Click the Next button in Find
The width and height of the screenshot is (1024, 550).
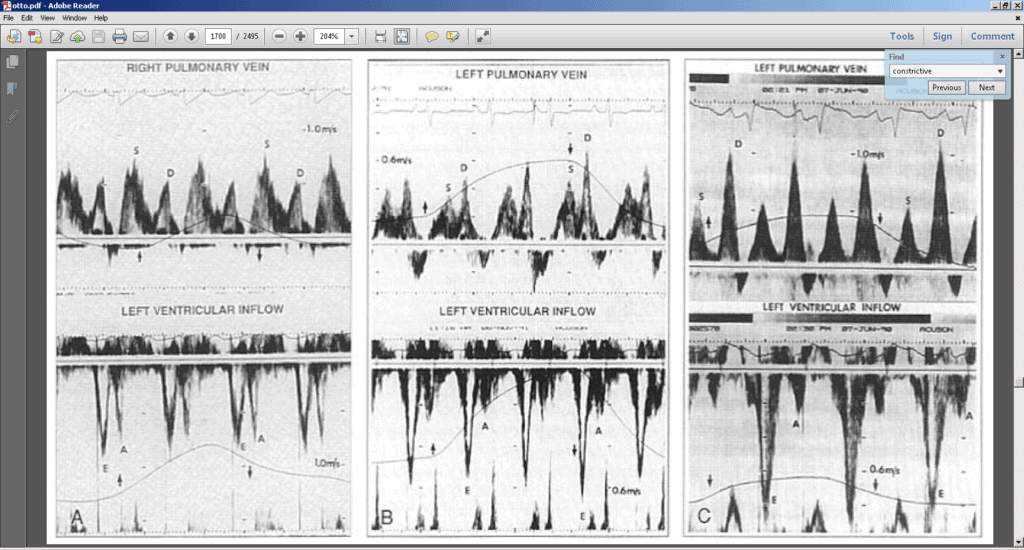coord(987,88)
